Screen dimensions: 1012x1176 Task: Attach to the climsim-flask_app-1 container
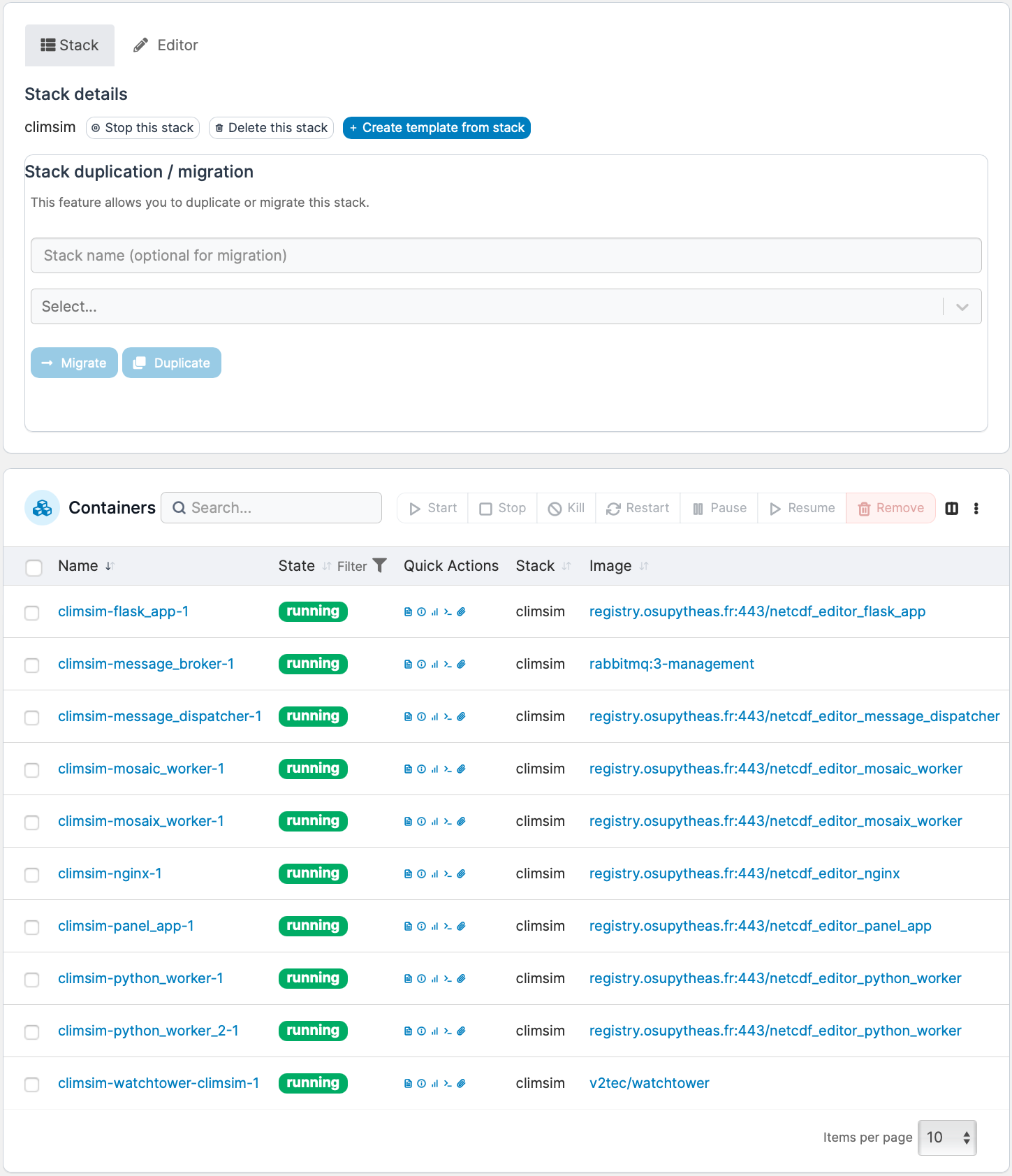coord(461,612)
